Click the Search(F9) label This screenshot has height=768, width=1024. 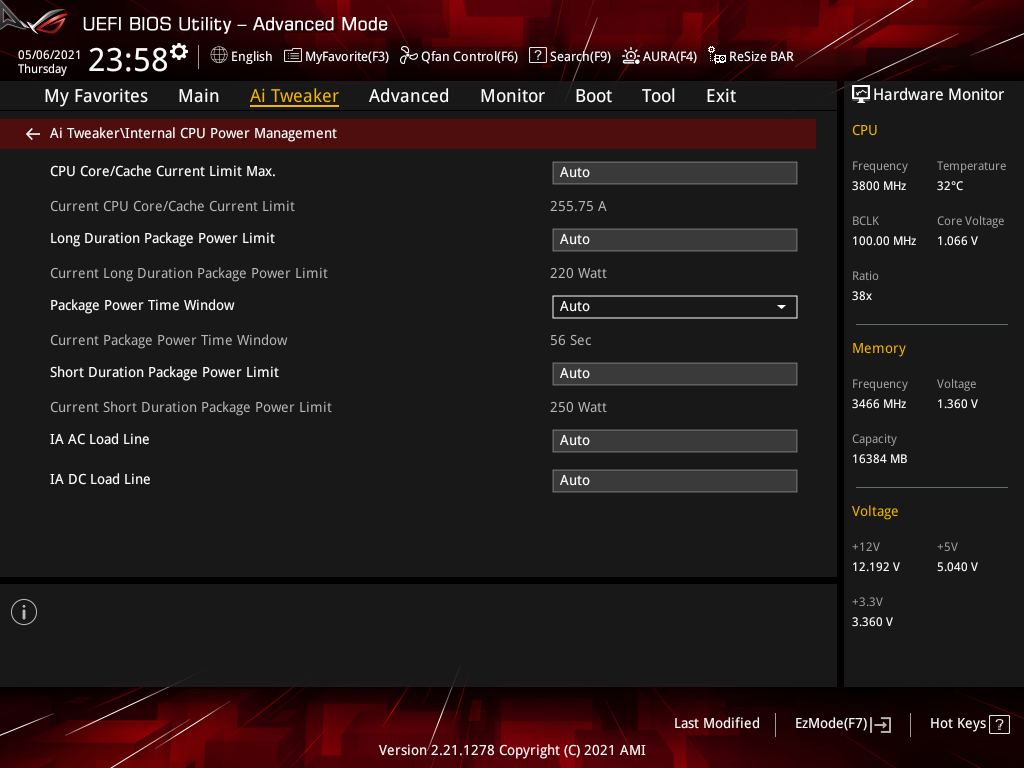(x=580, y=56)
